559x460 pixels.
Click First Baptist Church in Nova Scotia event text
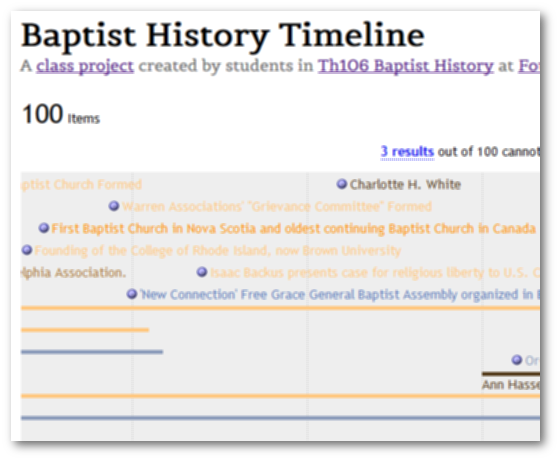coord(295,229)
